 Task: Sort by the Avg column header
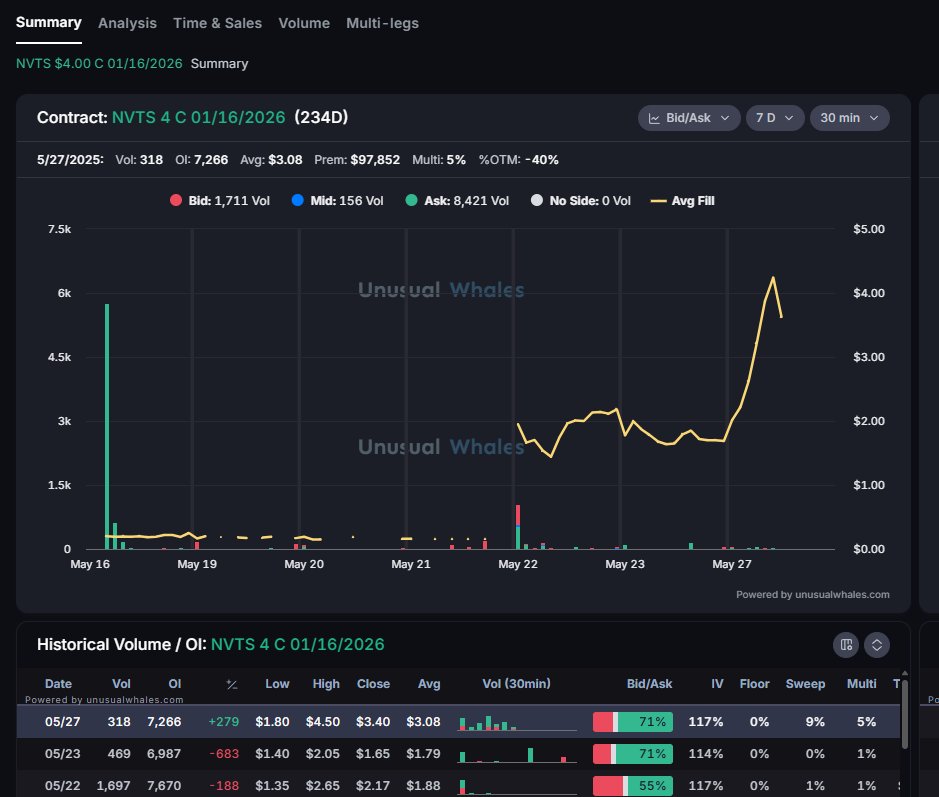[429, 684]
